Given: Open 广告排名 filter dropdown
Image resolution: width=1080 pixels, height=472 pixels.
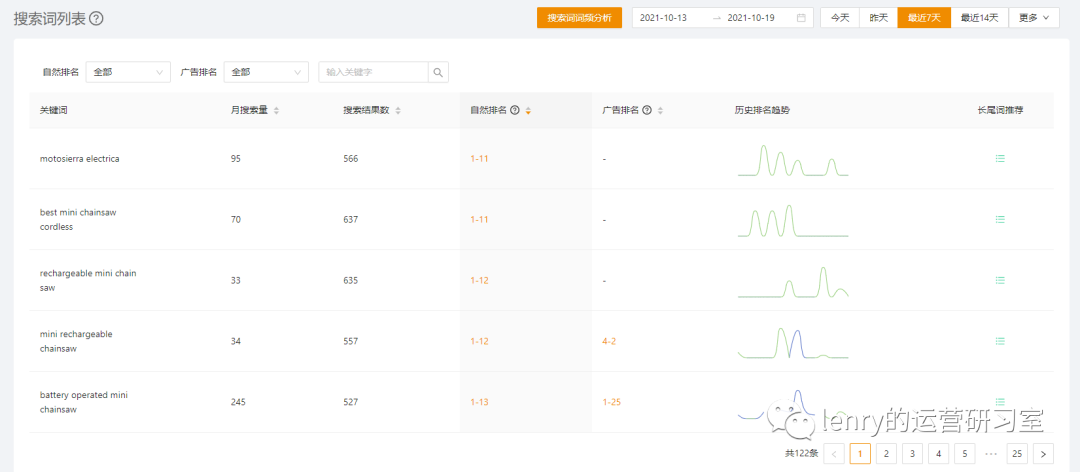Looking at the screenshot, I should [266, 72].
